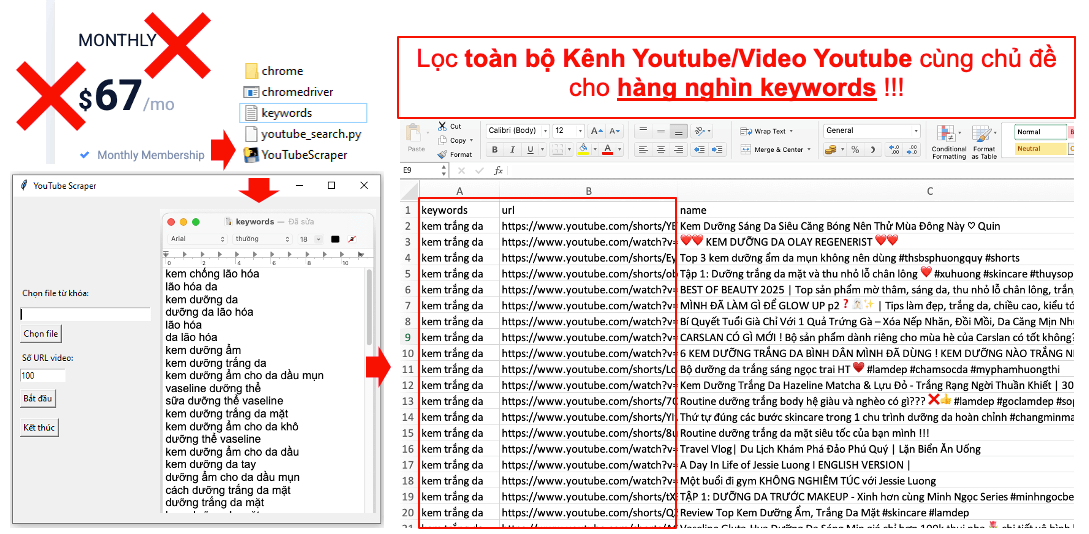
Task: Click the increase indent icon
Action: (717, 149)
